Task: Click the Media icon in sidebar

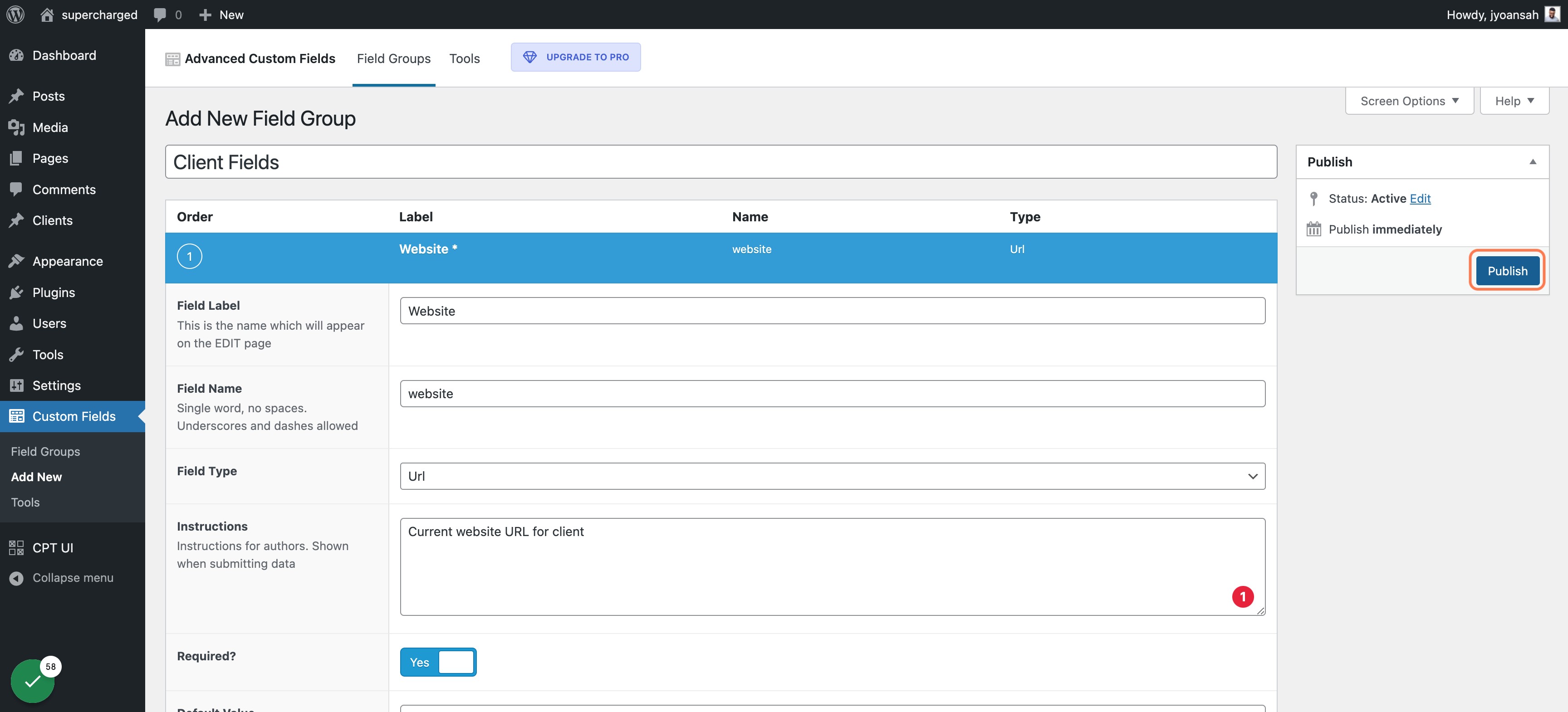Action: (16, 127)
